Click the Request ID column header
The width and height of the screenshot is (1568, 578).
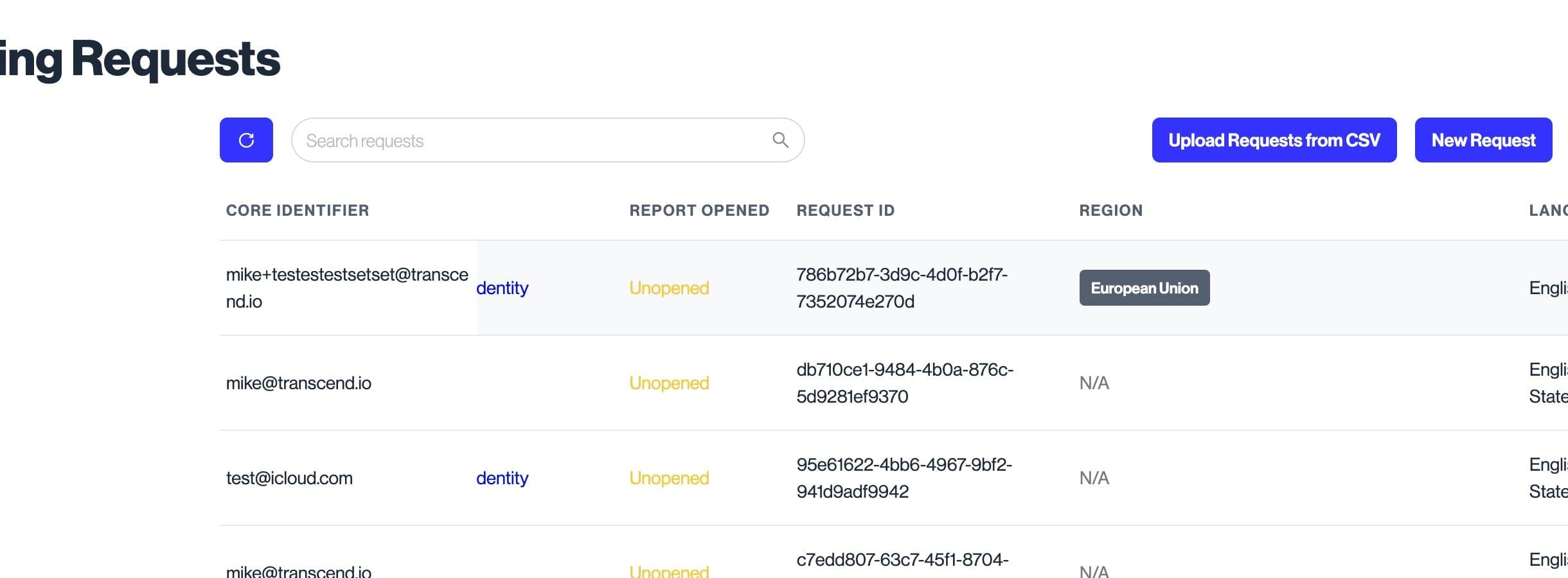(845, 211)
